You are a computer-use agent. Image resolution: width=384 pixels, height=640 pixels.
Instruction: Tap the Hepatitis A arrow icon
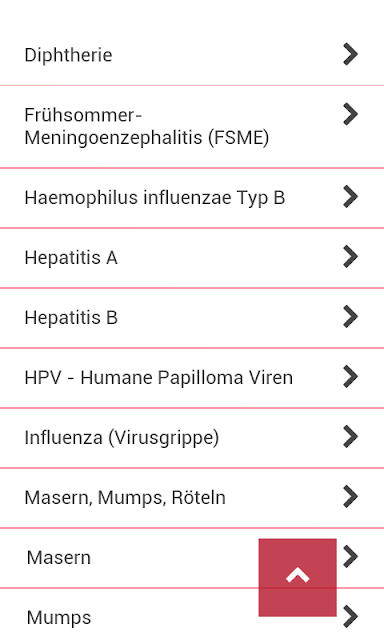click(351, 257)
